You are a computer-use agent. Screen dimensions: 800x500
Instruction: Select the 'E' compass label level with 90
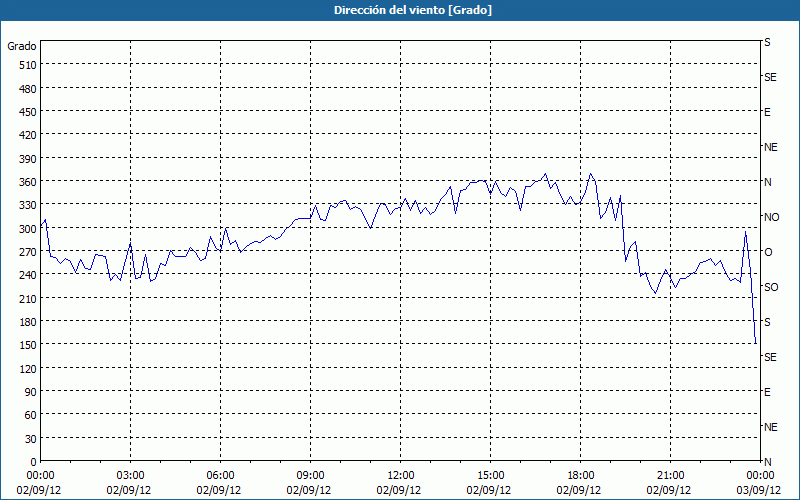point(767,392)
